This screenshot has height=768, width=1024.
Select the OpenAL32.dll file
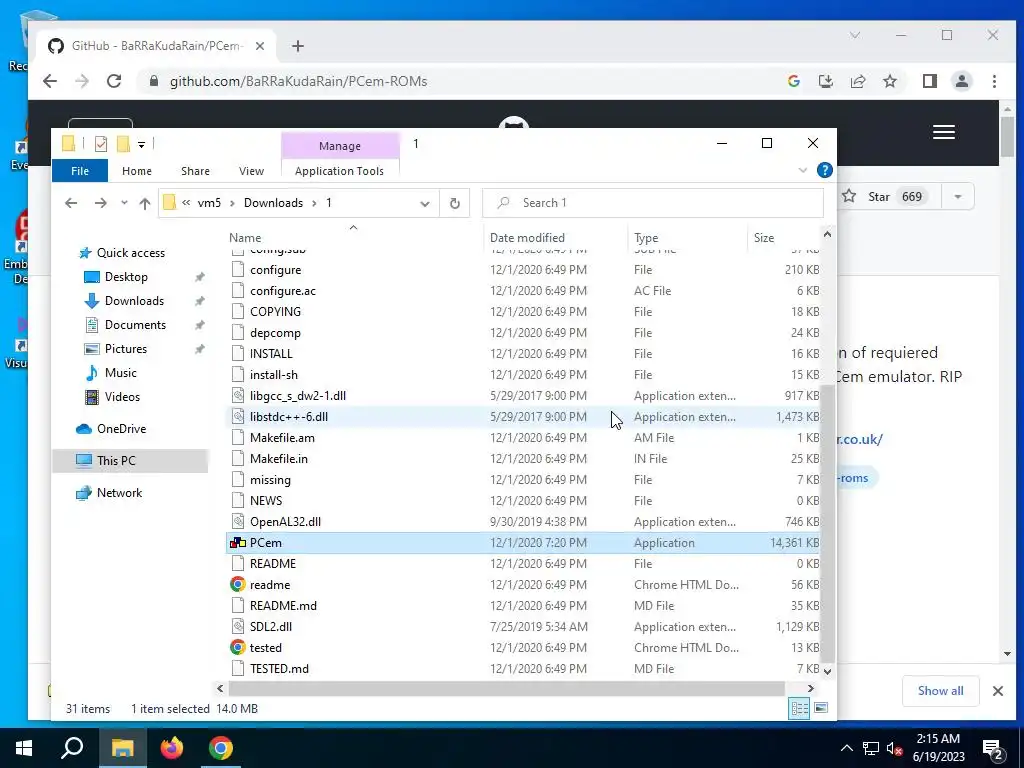522,522
